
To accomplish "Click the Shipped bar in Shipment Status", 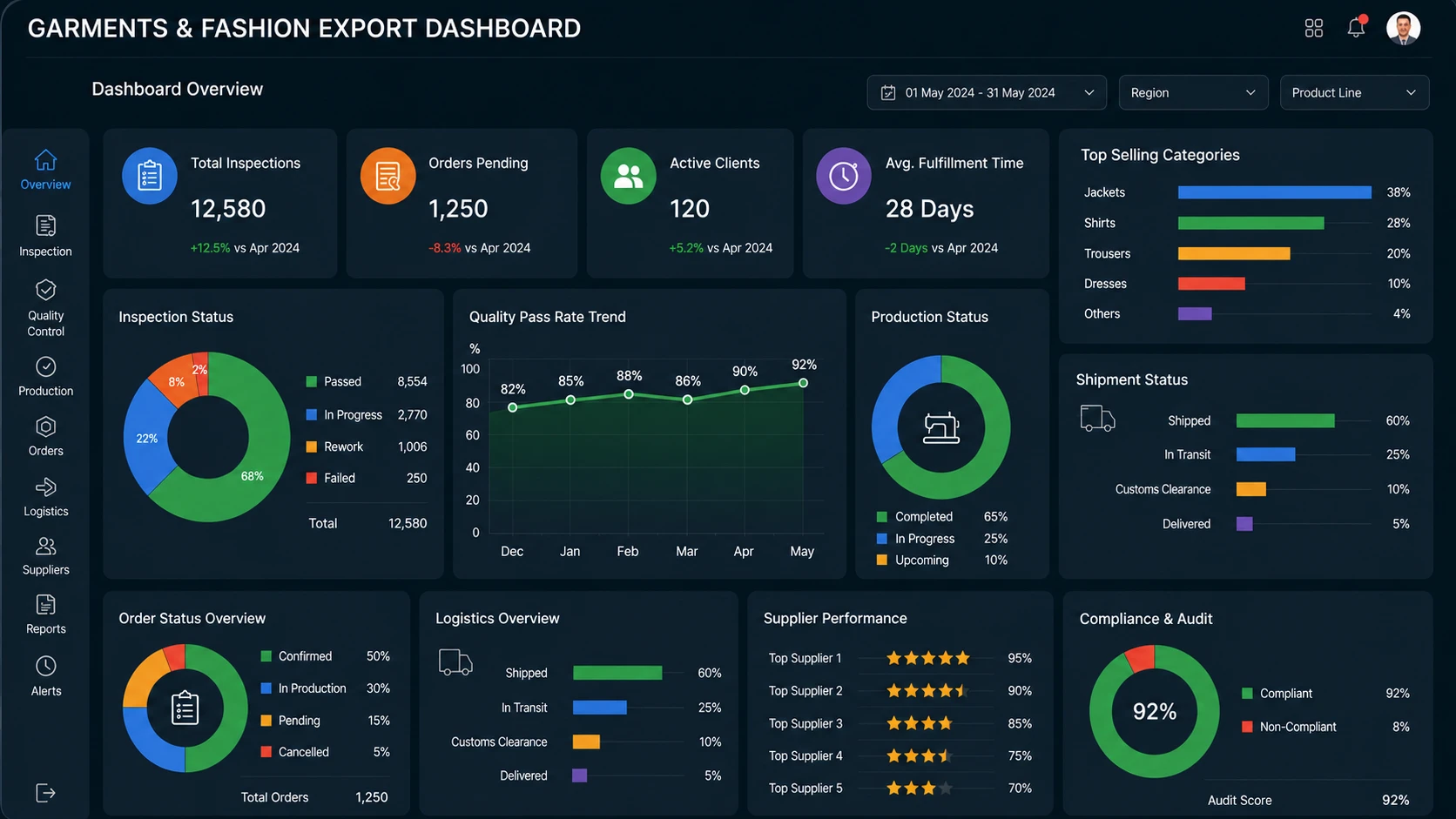I will pos(1285,420).
